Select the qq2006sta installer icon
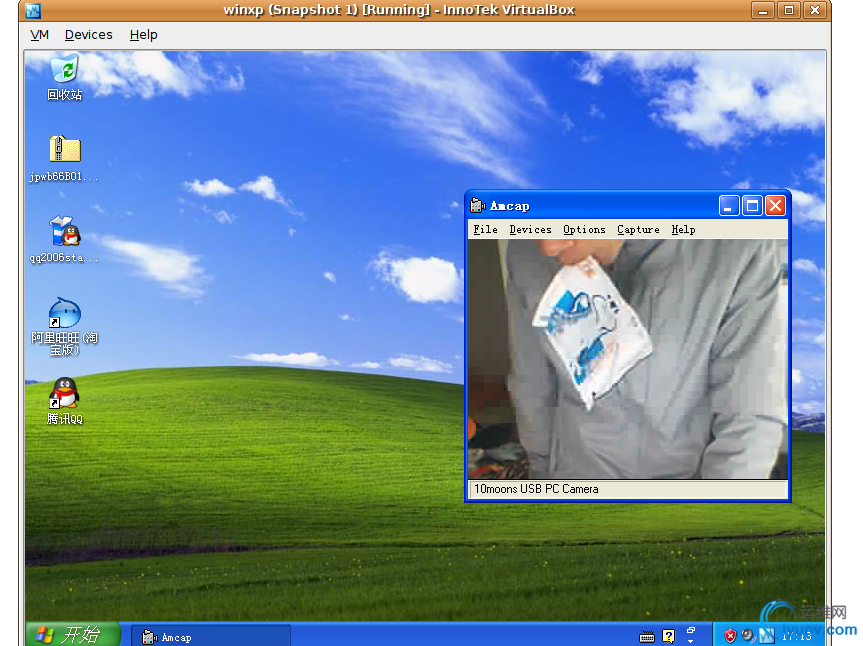Viewport: 863px width, 646px height. [x=65, y=231]
